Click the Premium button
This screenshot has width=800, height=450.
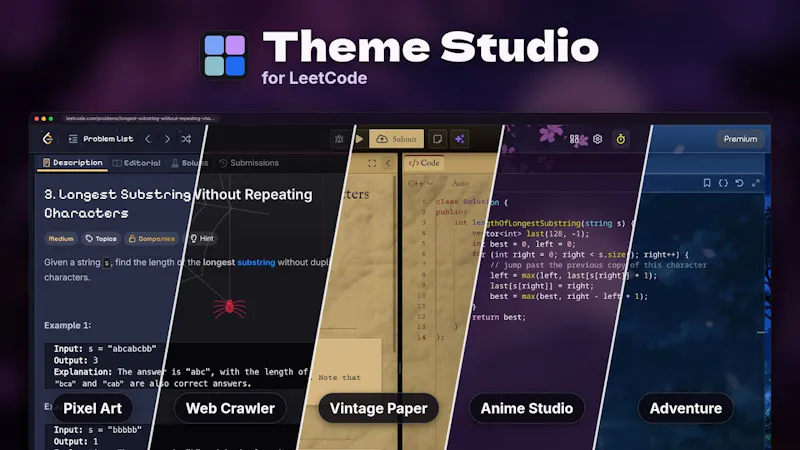[740, 139]
